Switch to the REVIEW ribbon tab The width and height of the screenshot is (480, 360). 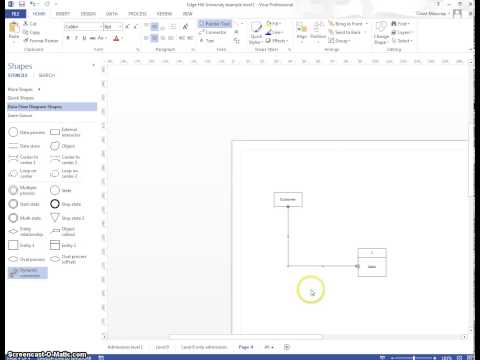(x=164, y=14)
